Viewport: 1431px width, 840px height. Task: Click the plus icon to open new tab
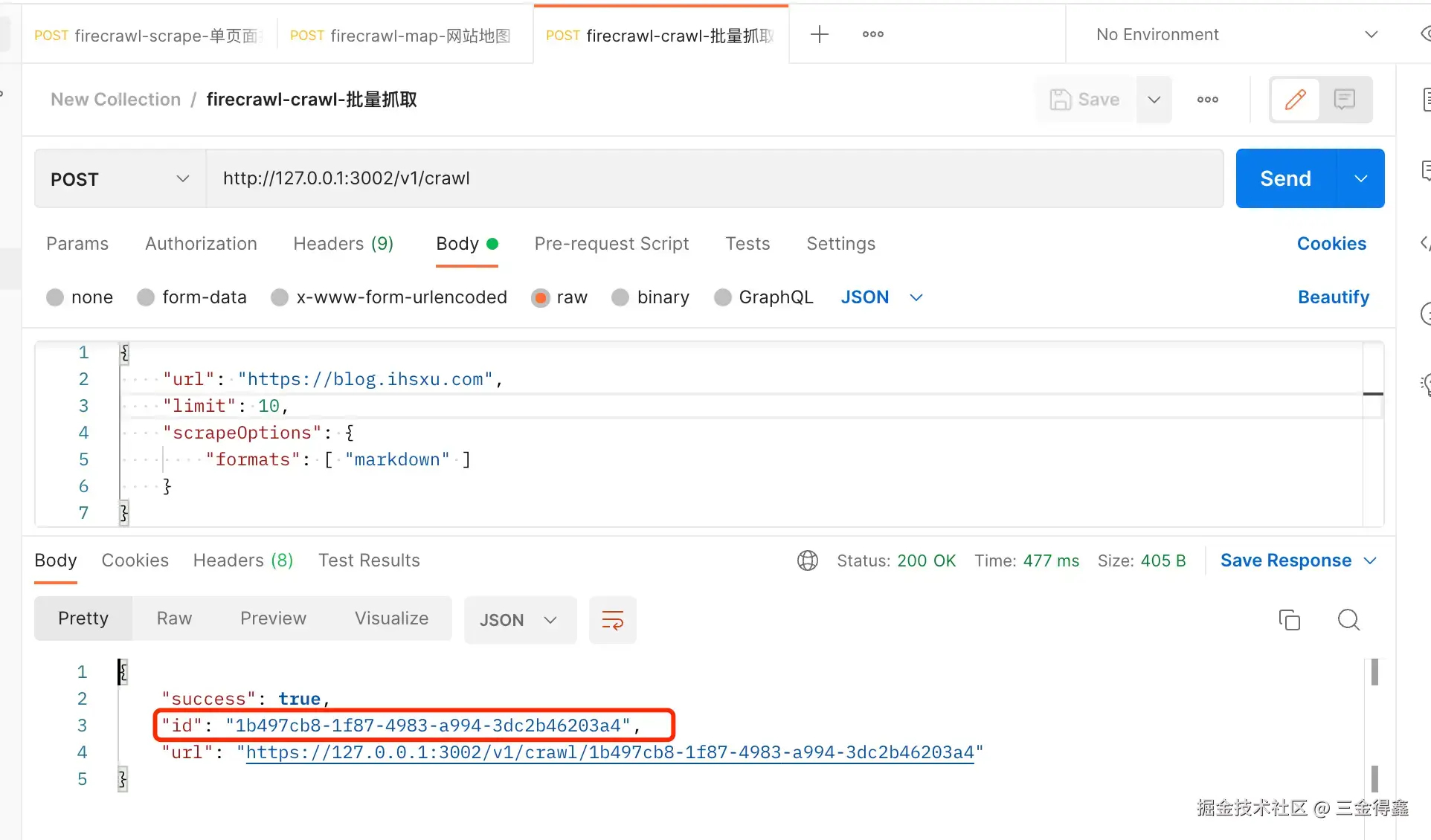(819, 34)
